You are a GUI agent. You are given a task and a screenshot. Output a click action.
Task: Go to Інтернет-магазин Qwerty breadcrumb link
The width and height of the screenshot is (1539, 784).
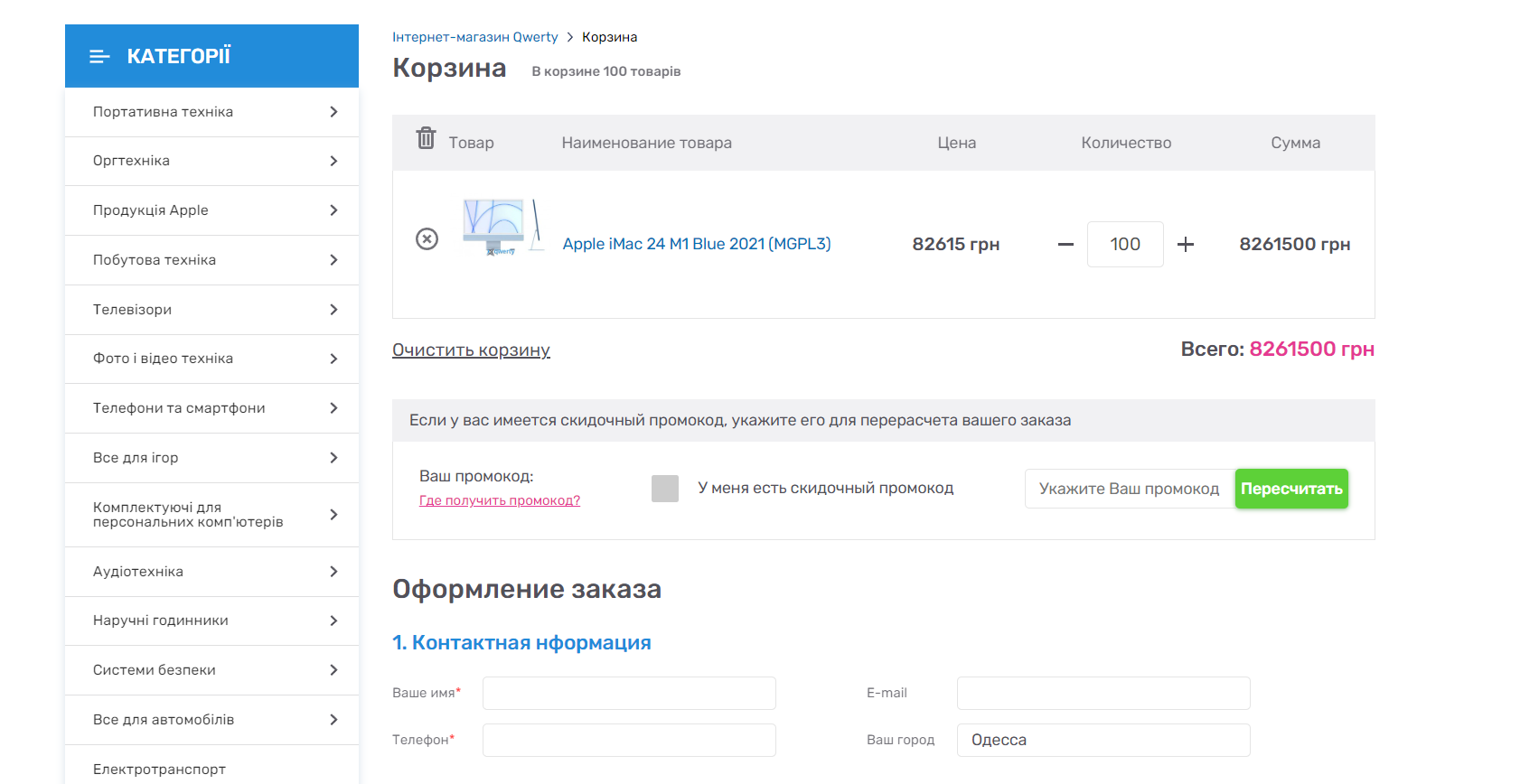tap(475, 37)
